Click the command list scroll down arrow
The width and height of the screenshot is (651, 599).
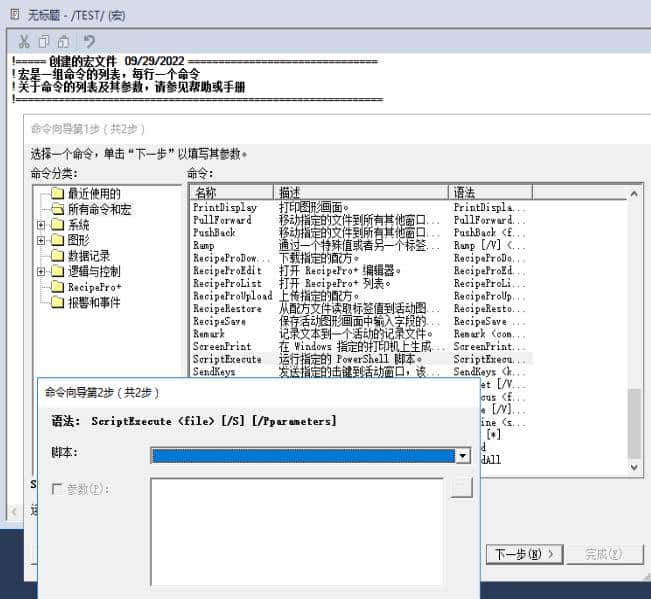tap(634, 467)
